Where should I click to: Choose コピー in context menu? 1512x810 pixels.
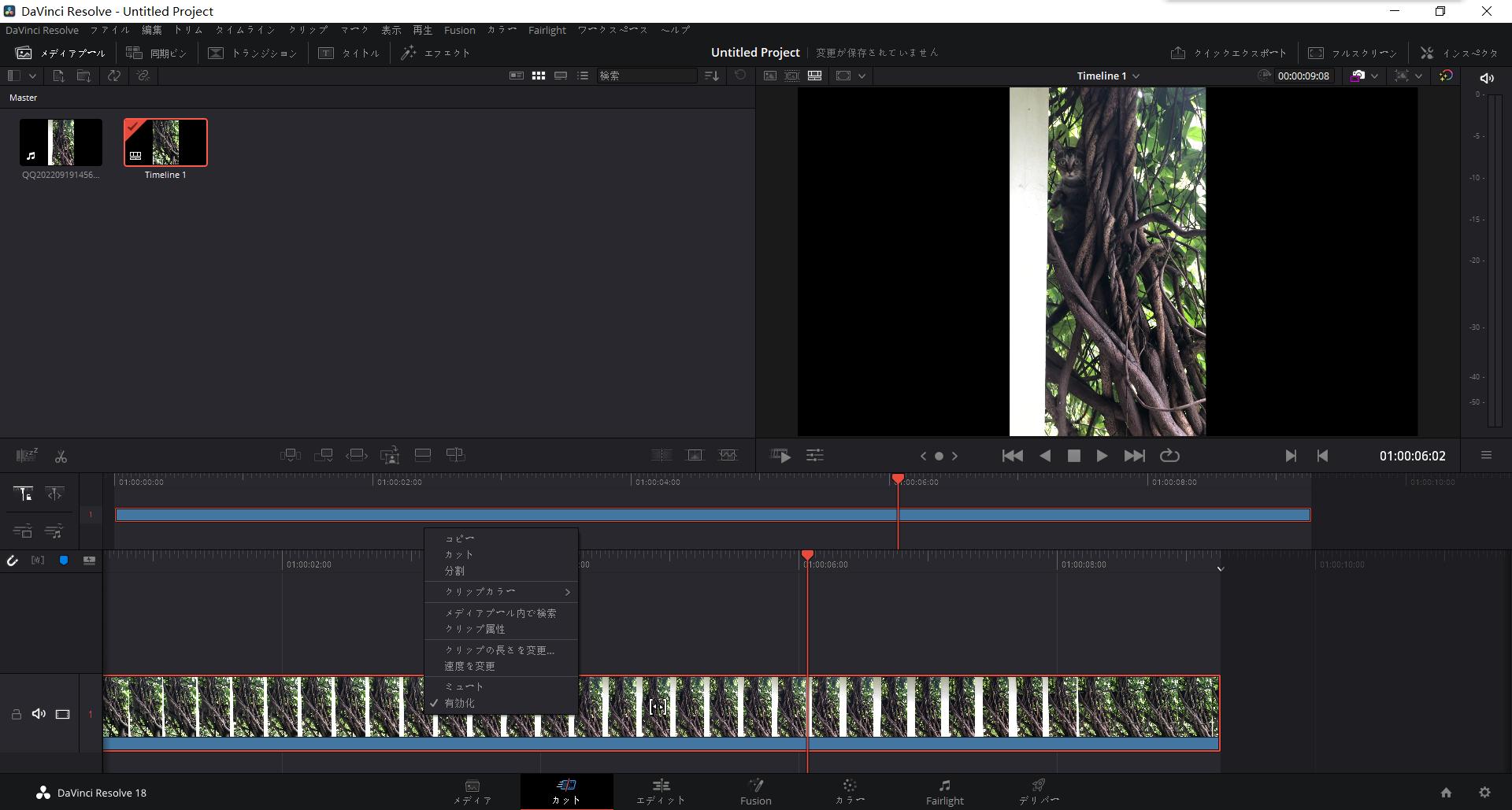(501, 538)
